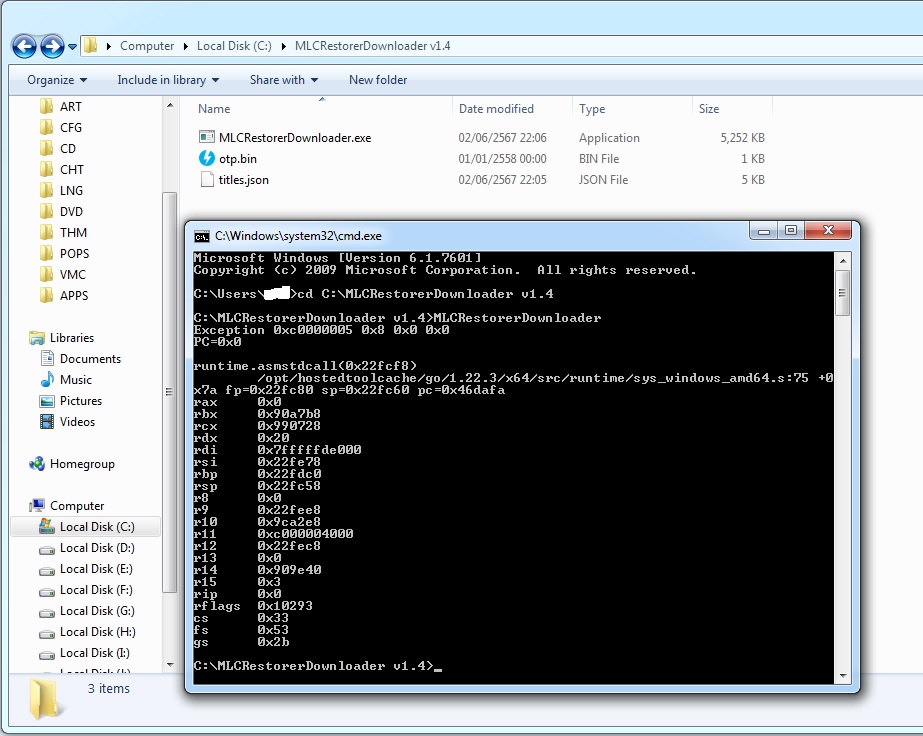This screenshot has width=923, height=736.
Task: Open the THM folder in the navigation pane
Action: pyautogui.click(x=73, y=233)
